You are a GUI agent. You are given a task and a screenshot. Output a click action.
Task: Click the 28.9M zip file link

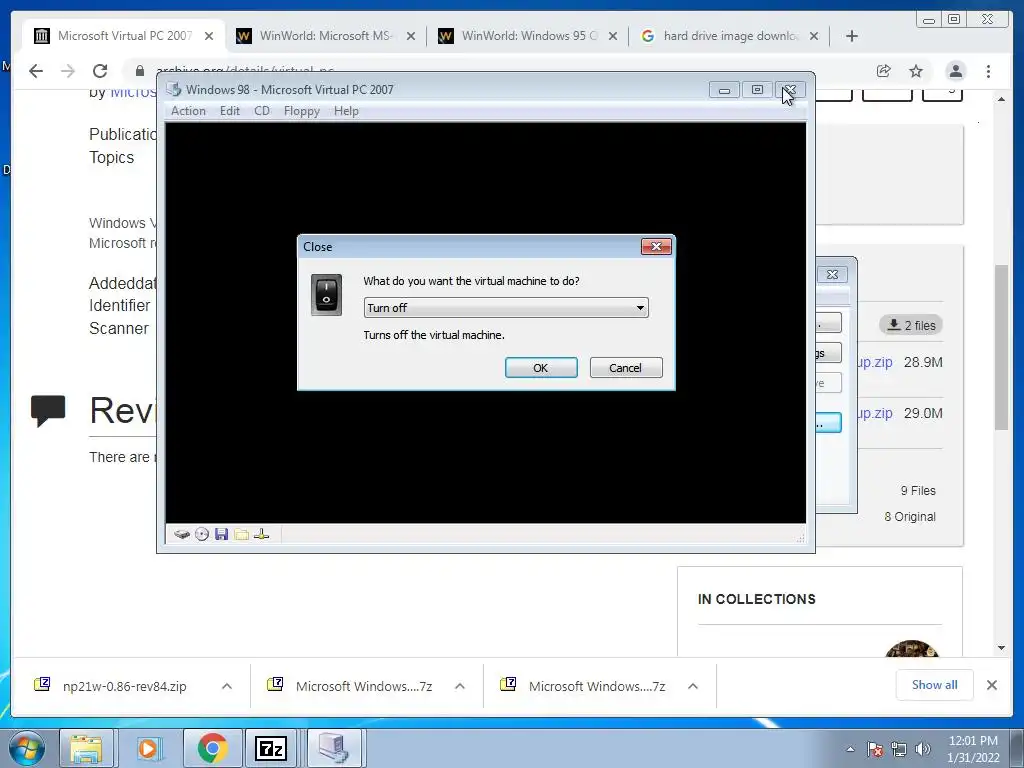pos(875,362)
